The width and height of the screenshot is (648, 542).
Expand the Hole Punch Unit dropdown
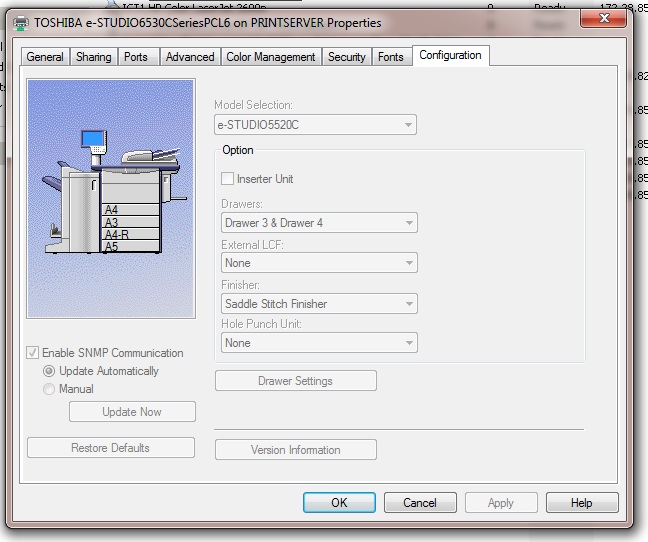tap(319, 343)
